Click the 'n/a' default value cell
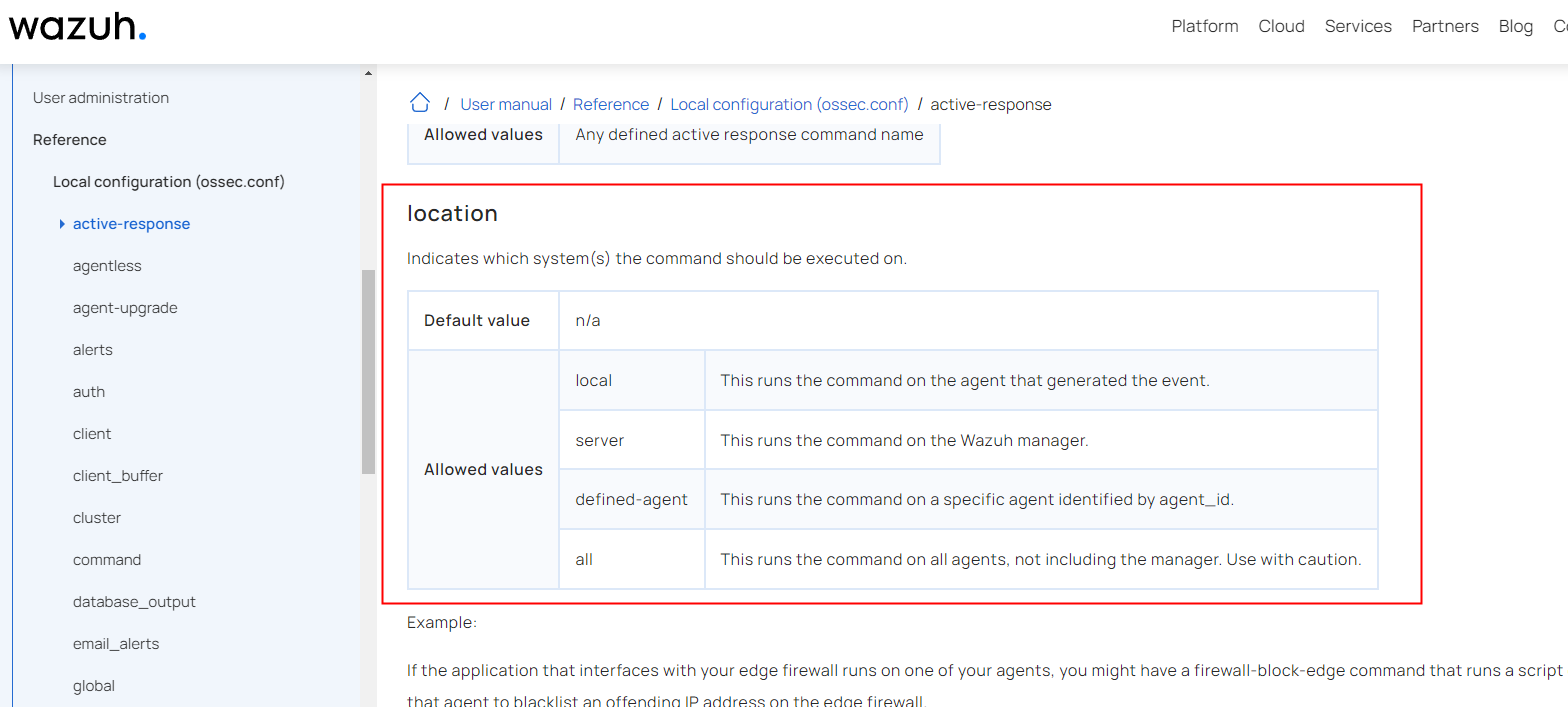This screenshot has width=1568, height=707. 968,320
